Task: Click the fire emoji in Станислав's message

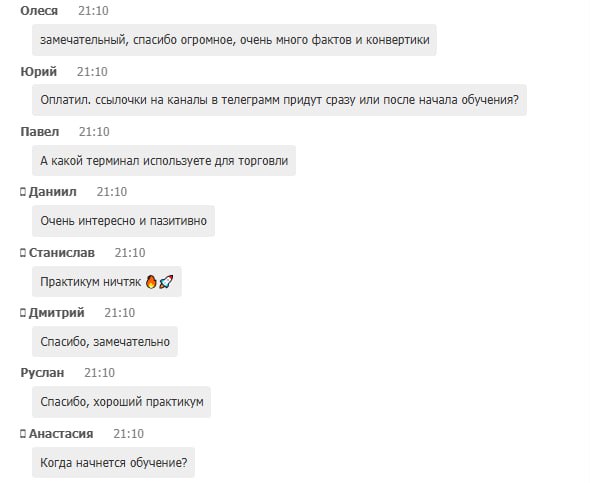Action: [x=151, y=281]
